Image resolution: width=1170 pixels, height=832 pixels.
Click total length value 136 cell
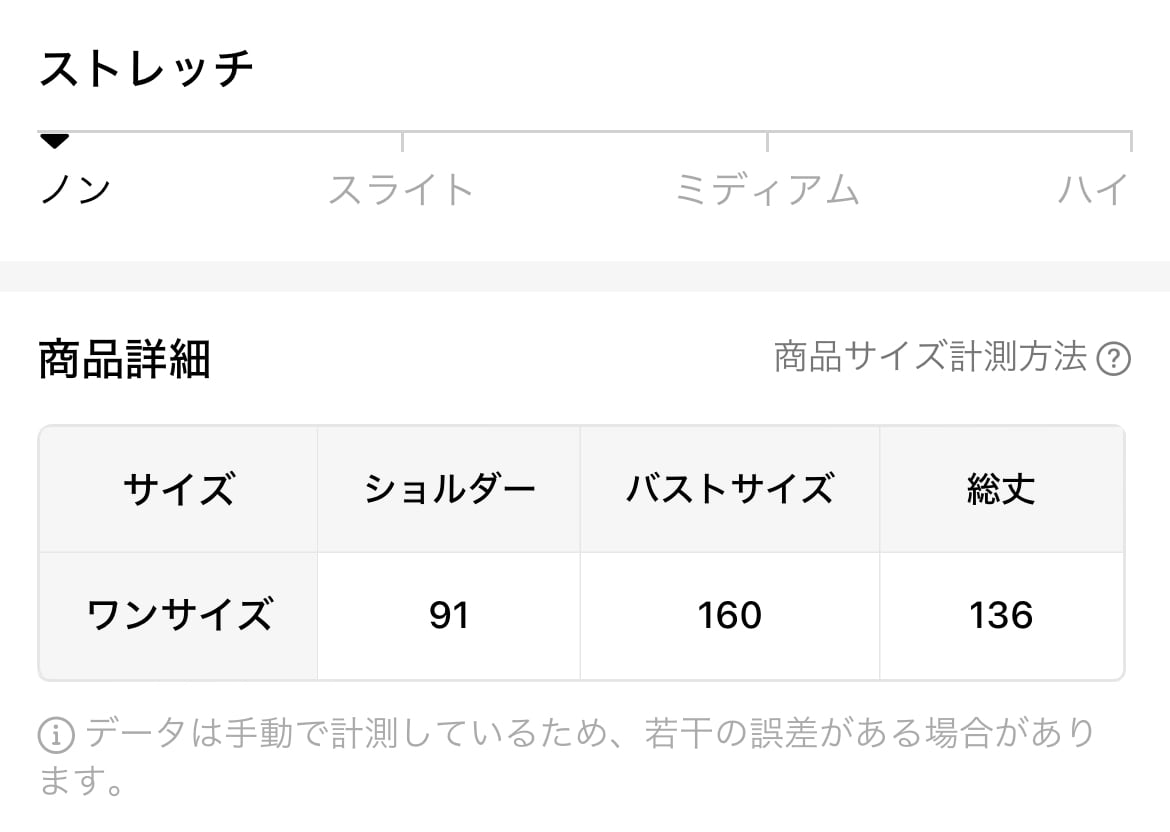1001,616
